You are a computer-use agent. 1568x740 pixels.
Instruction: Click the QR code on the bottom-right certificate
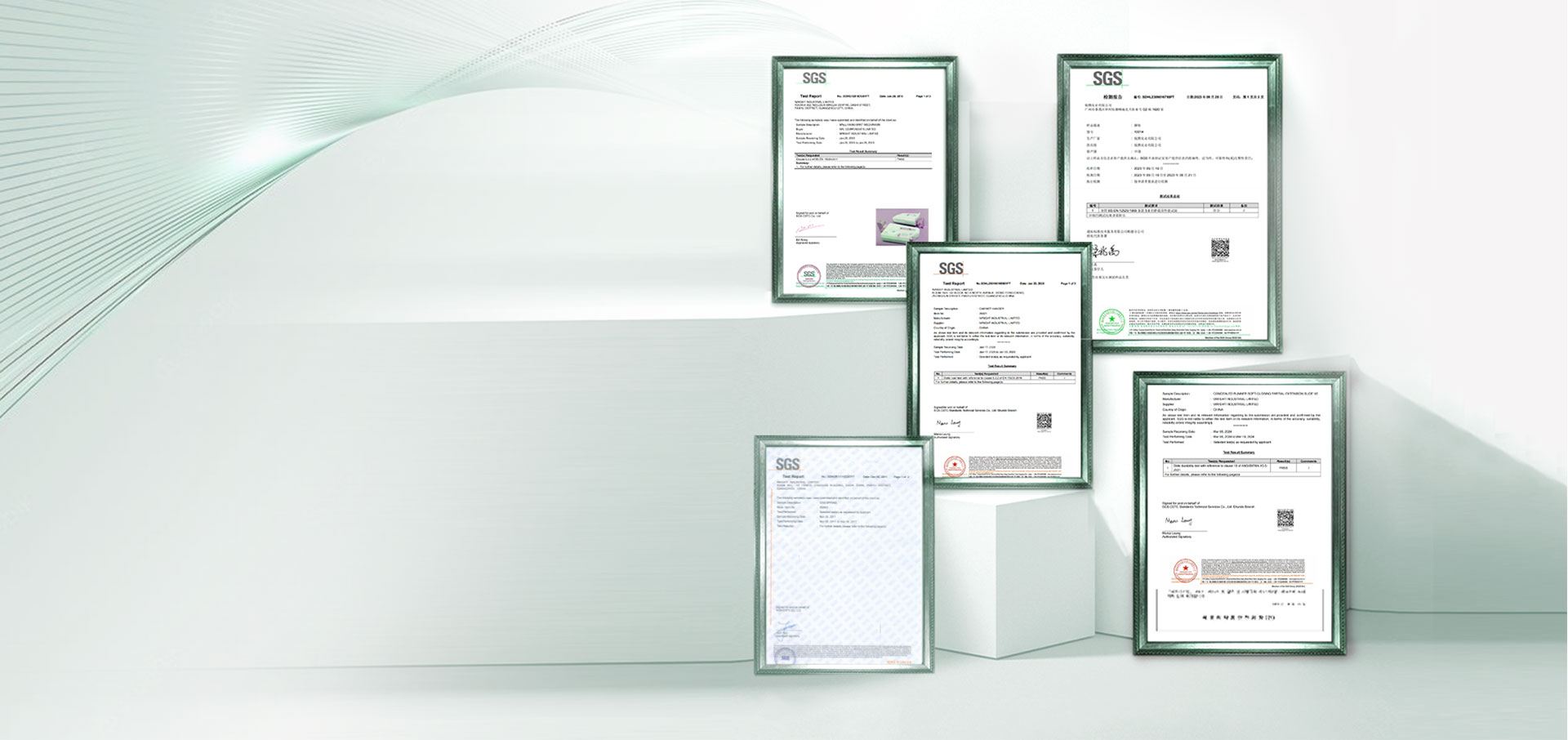point(1285,519)
